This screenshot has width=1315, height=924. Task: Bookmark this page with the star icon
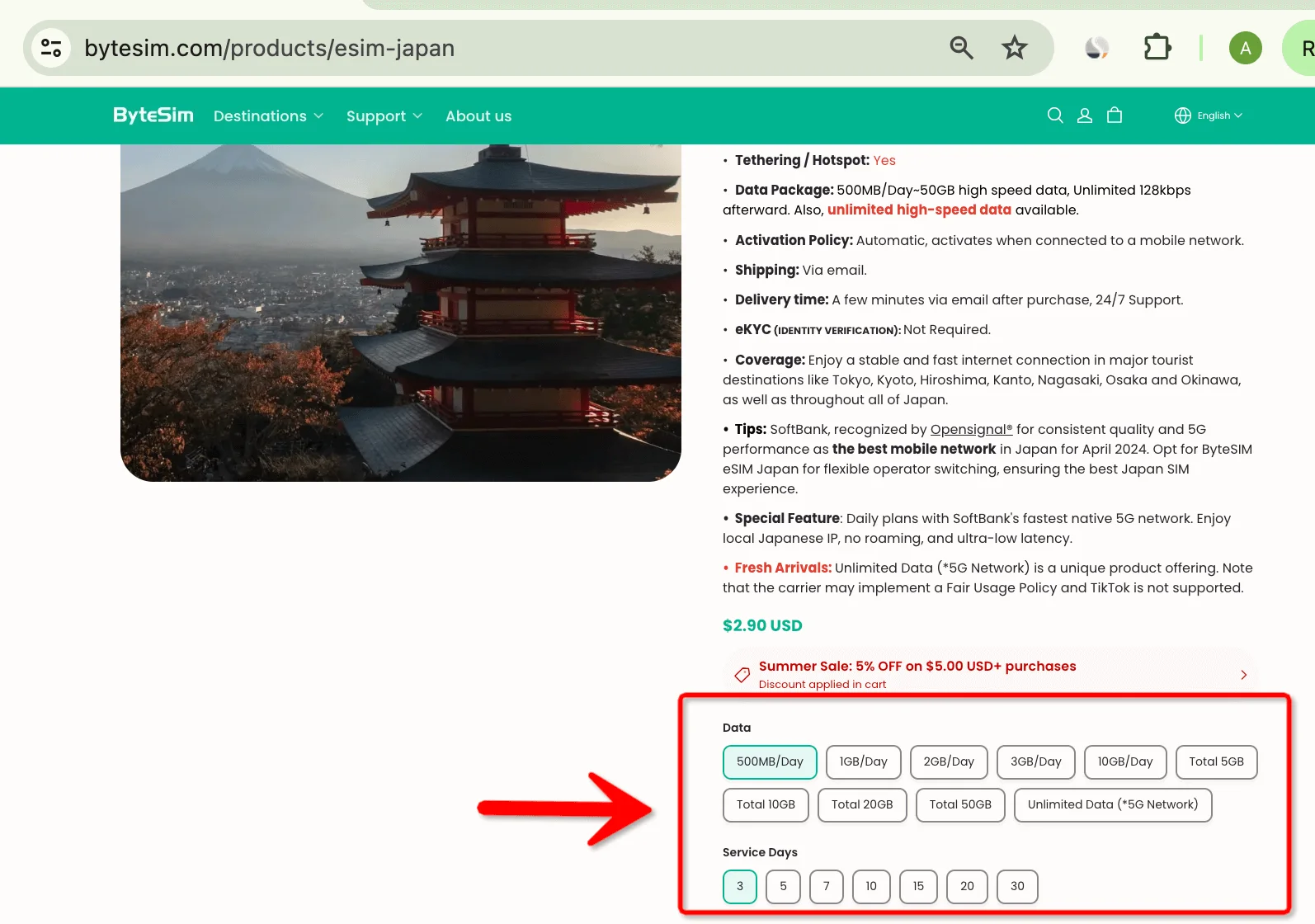(x=1014, y=48)
